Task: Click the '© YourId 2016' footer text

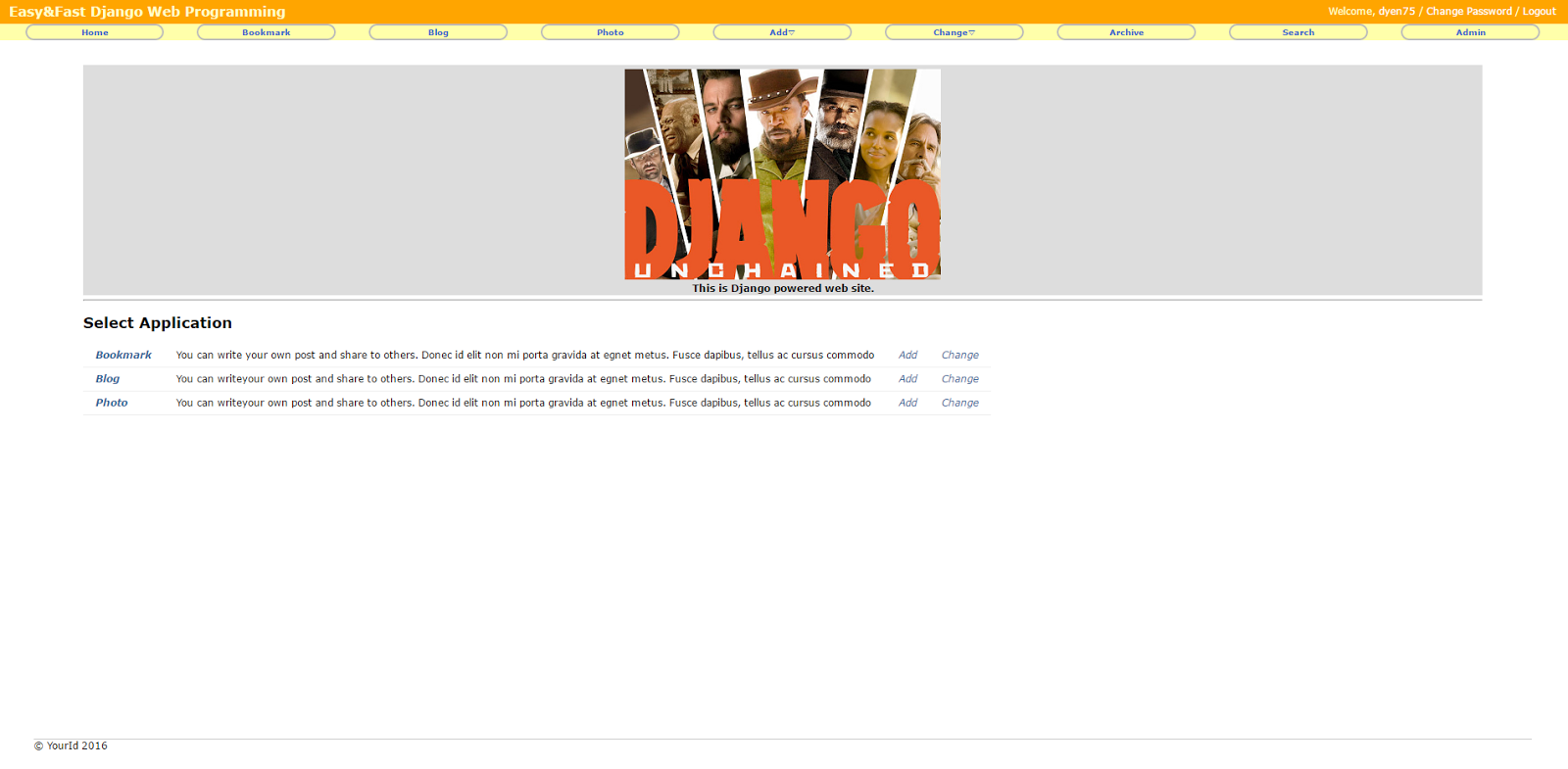Action: (71, 745)
